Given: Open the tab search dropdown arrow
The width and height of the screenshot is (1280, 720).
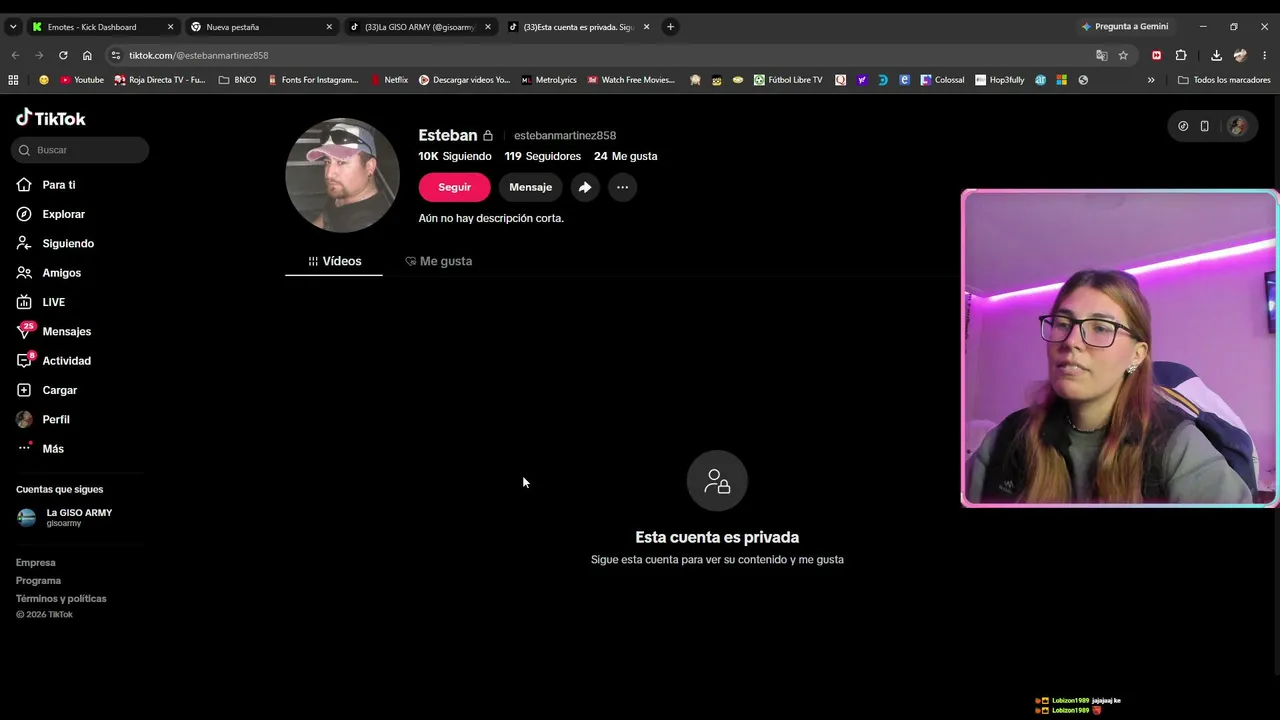Looking at the screenshot, I should pos(12,27).
